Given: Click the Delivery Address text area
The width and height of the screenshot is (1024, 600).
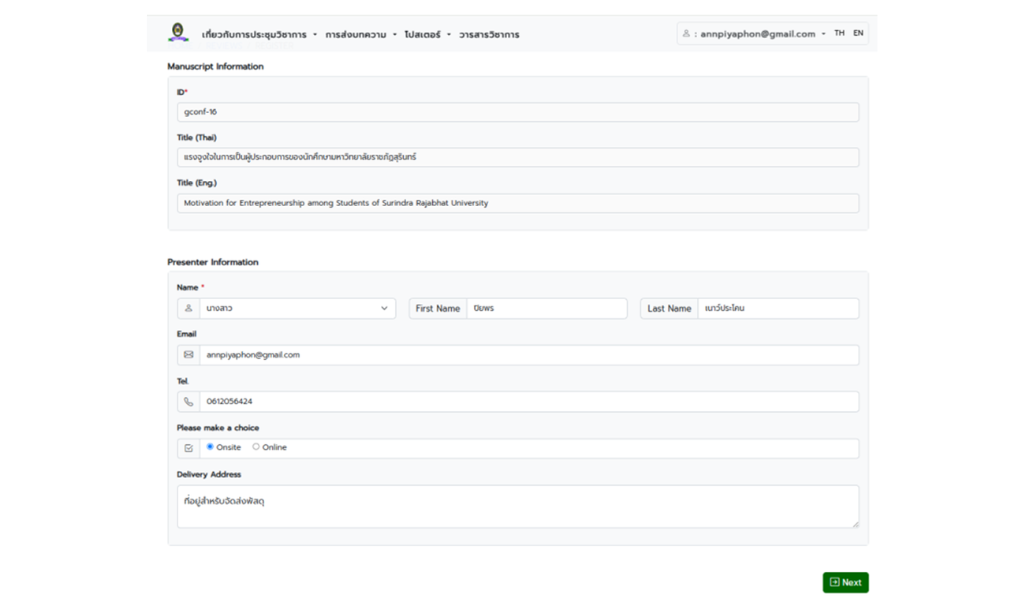Looking at the screenshot, I should [x=518, y=506].
